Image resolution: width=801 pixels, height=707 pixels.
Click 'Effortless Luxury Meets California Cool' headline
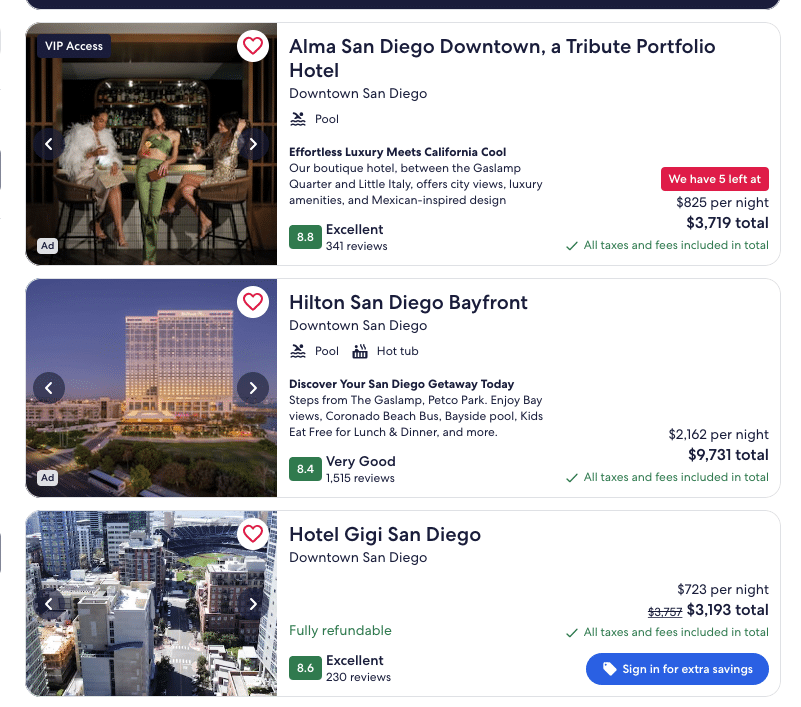397,152
